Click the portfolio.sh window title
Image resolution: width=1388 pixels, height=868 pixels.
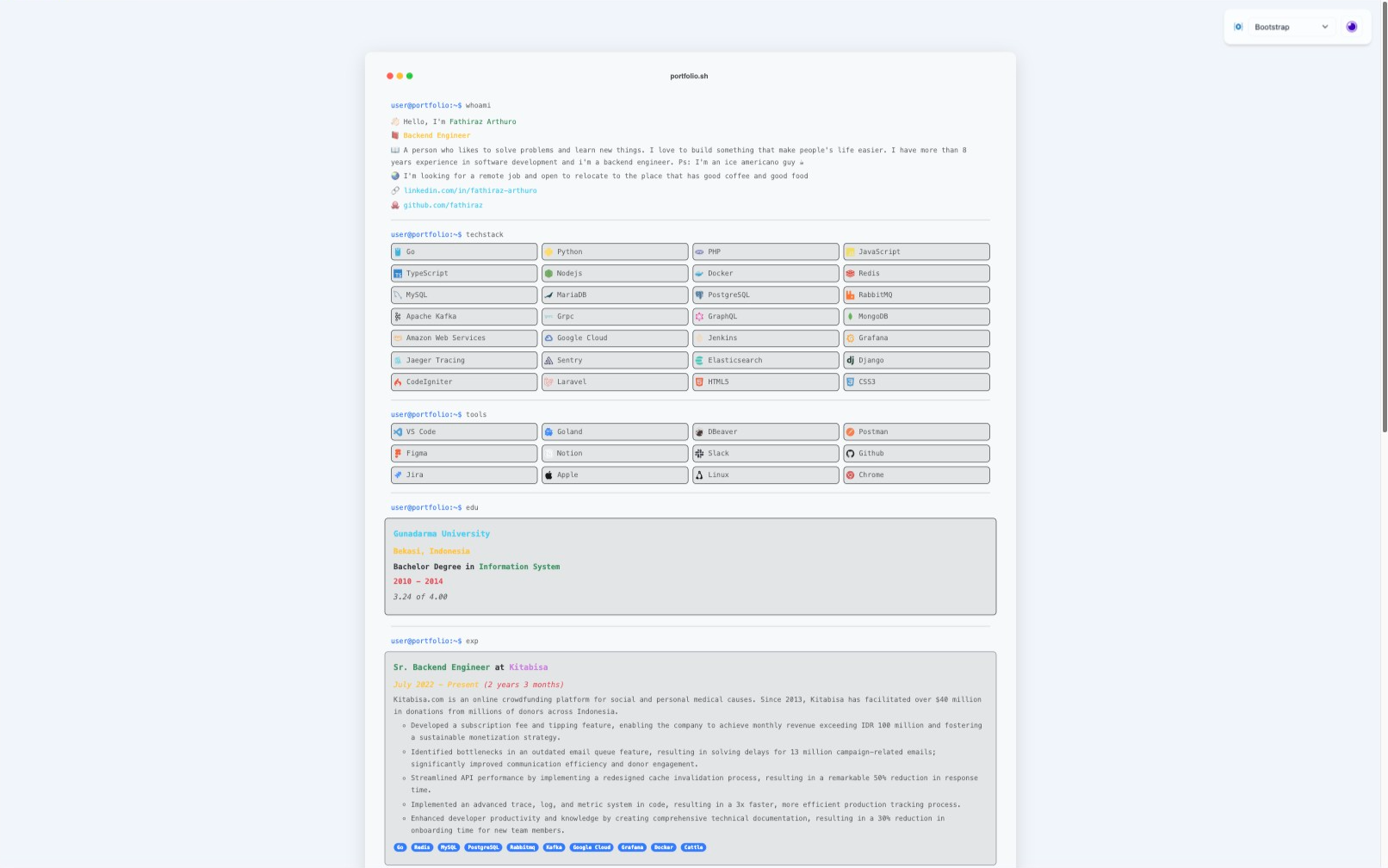coord(689,76)
